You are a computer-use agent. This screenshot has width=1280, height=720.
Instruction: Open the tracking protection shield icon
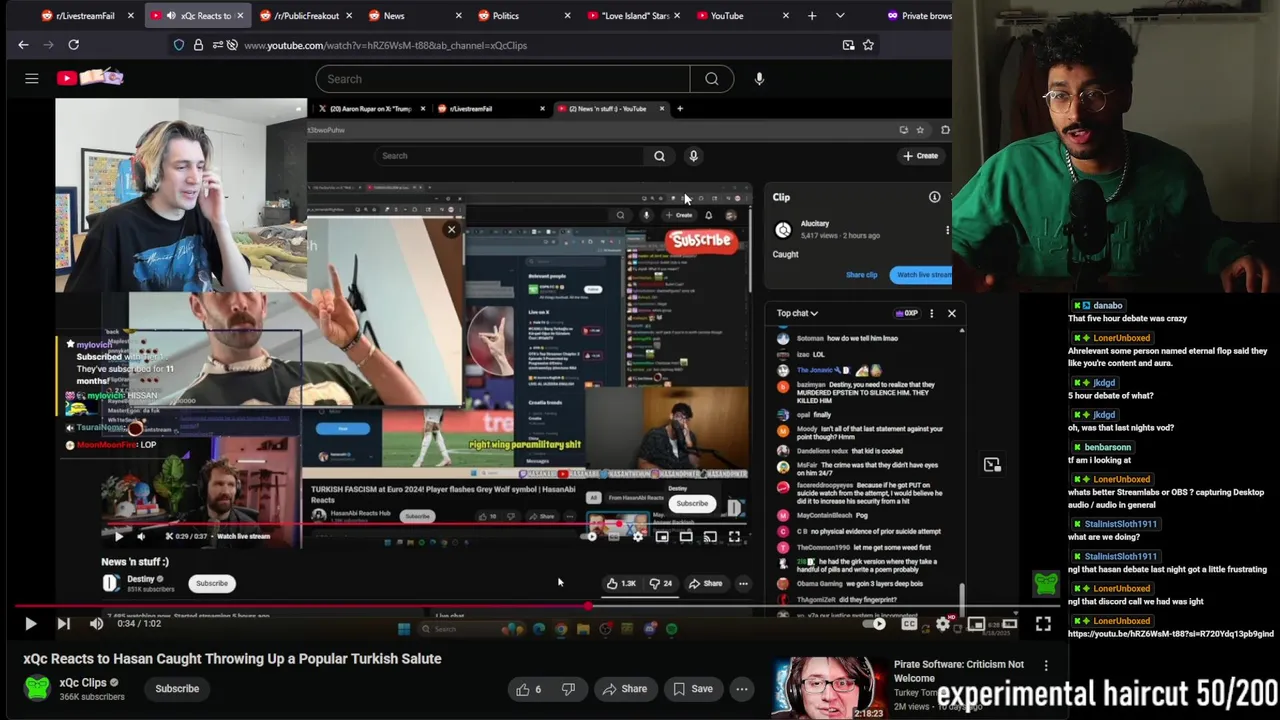[x=179, y=45]
